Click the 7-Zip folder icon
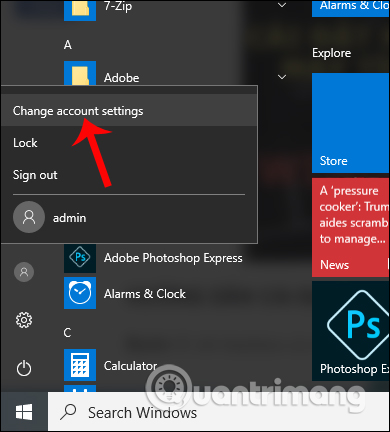Screen dimensions: 390x432 [80, 10]
